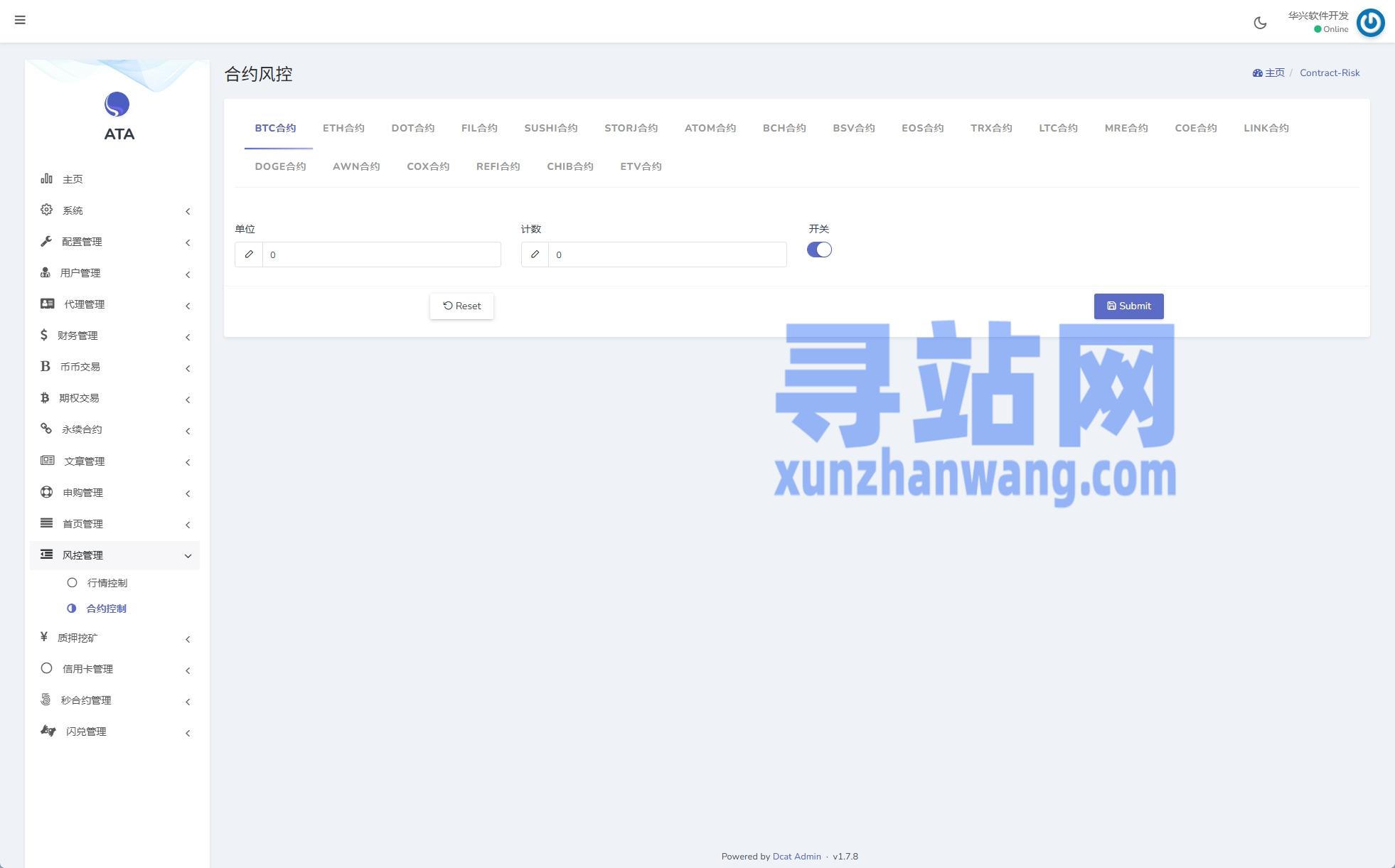The image size is (1395, 868).
Task: Click the 质押挖矿 yen icon
Action: pos(44,637)
